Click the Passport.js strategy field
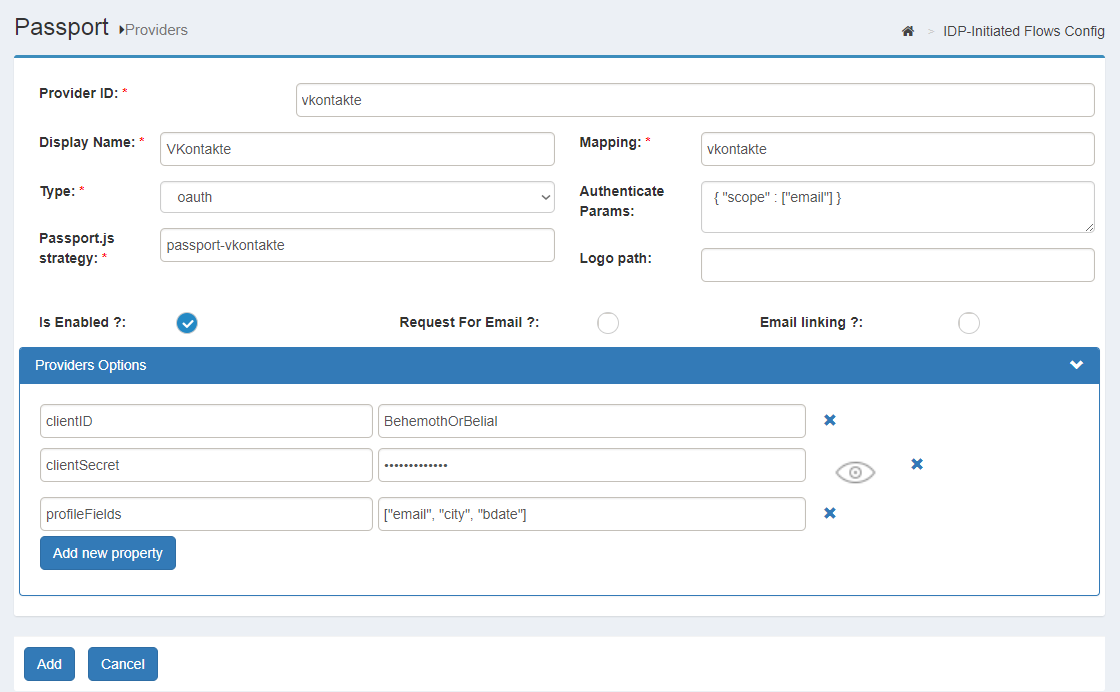Image resolution: width=1120 pixels, height=692 pixels. 357,244
